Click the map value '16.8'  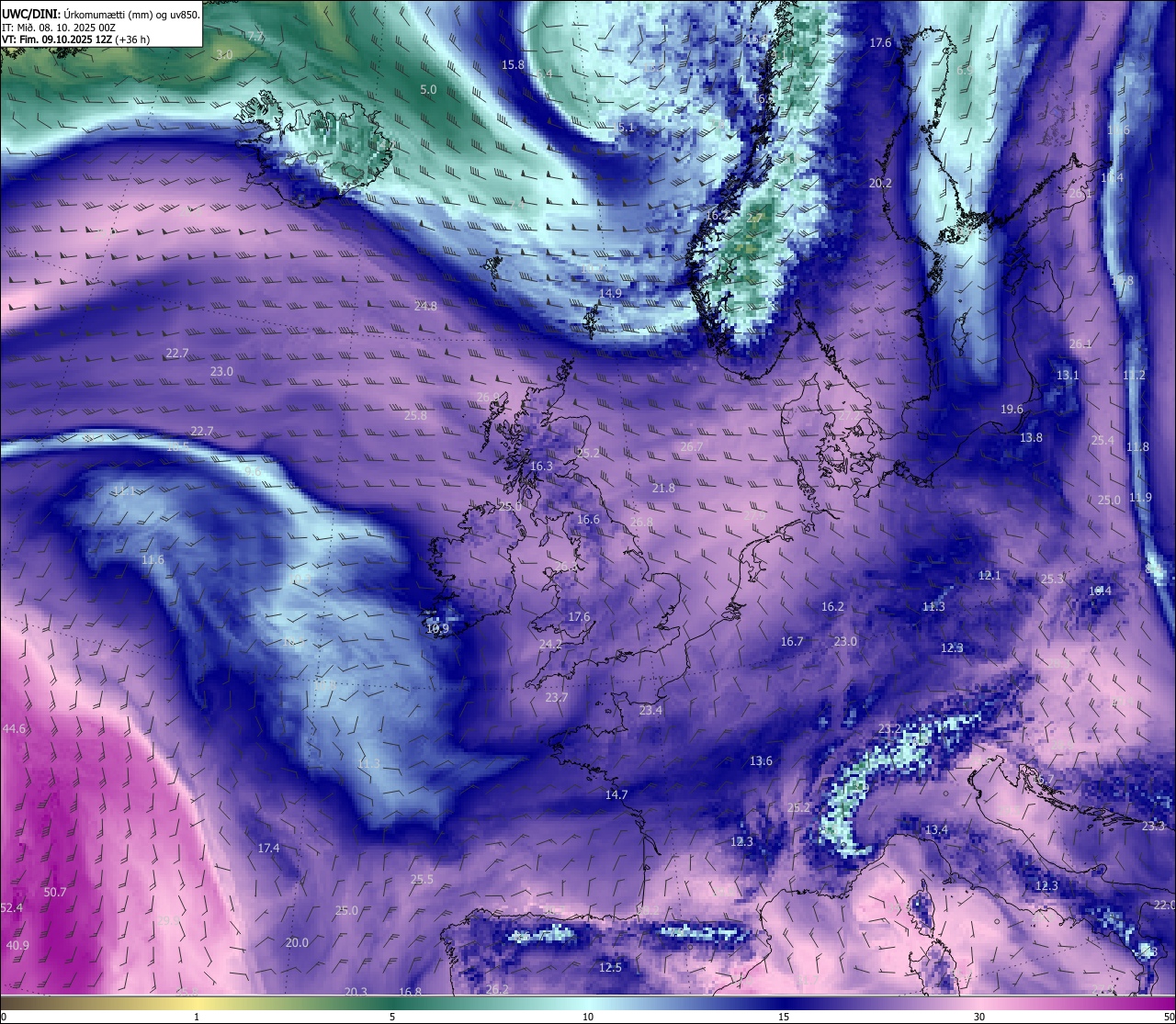[410, 992]
